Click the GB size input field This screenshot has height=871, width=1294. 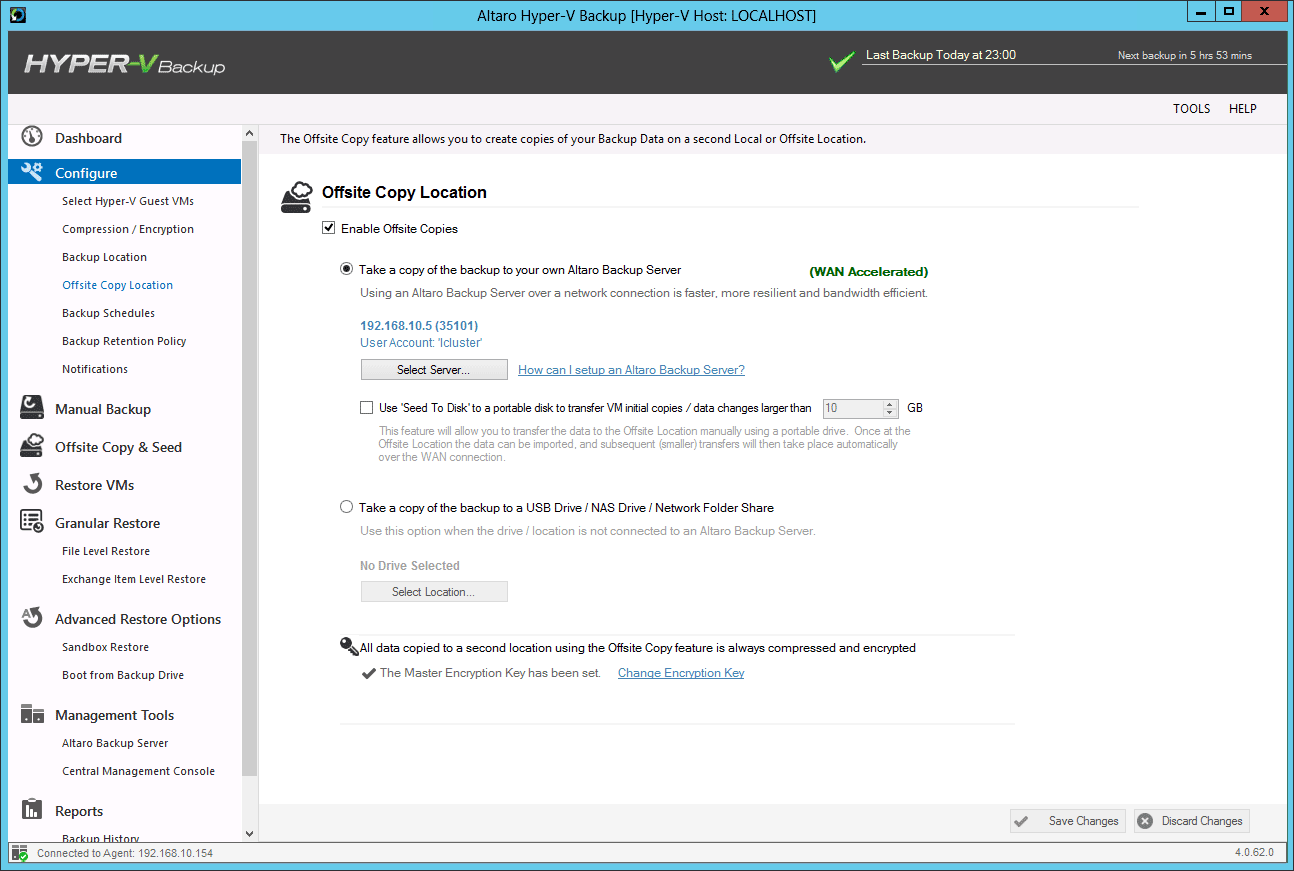[x=853, y=408]
